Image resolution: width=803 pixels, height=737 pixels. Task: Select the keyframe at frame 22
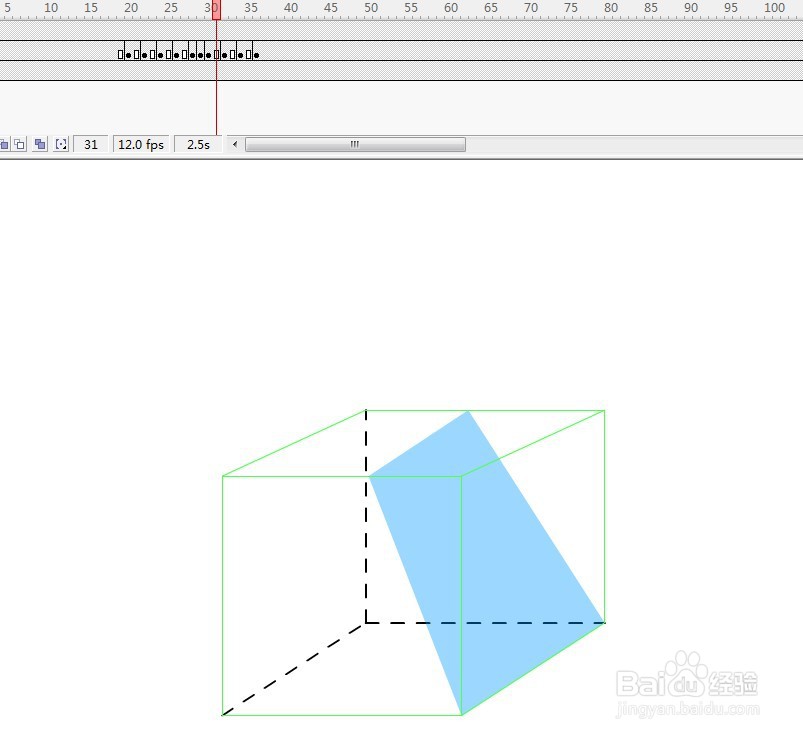click(144, 55)
